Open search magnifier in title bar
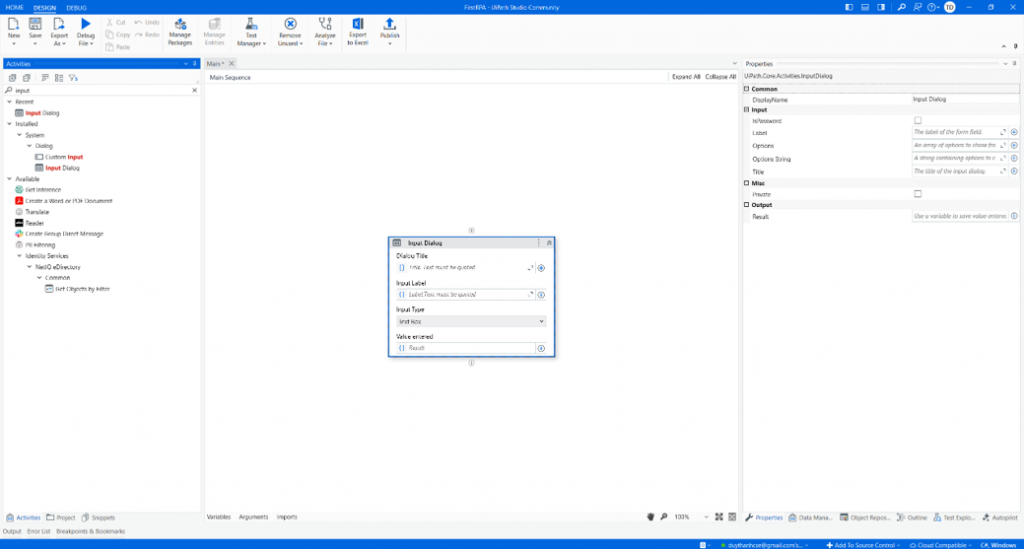The image size is (1024, 549). [901, 7]
